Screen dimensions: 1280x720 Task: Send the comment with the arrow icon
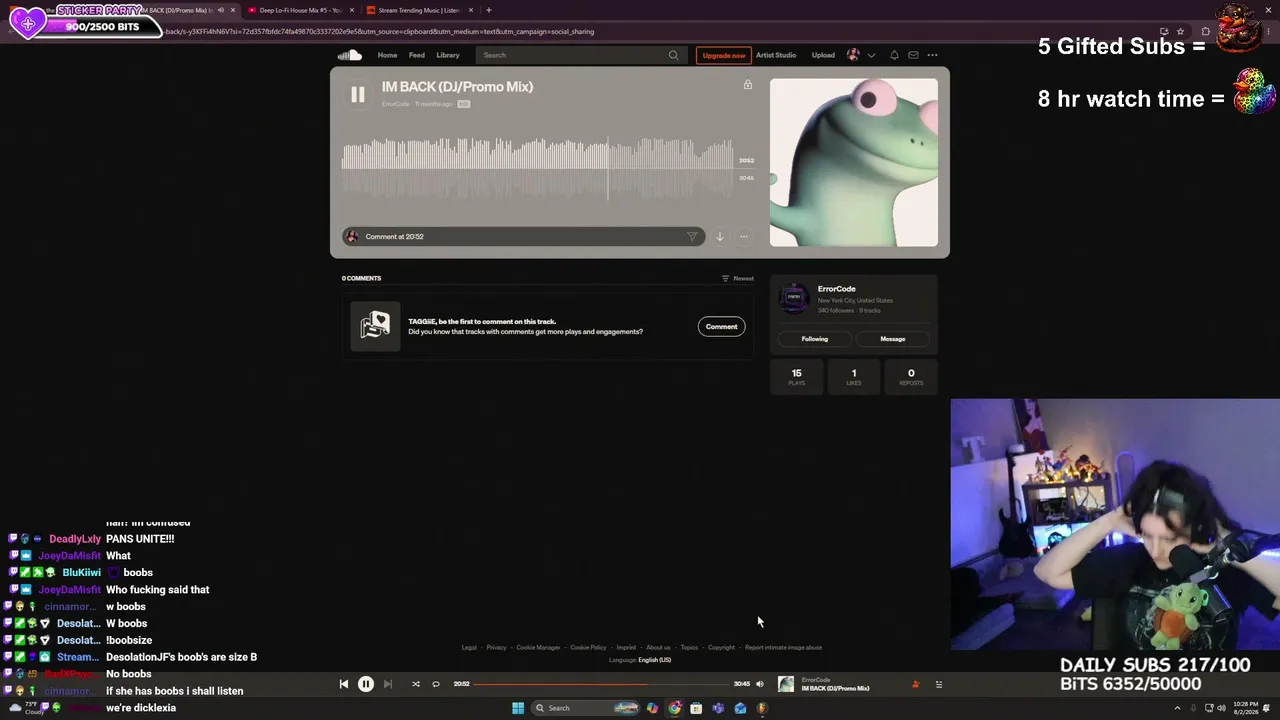tap(691, 237)
